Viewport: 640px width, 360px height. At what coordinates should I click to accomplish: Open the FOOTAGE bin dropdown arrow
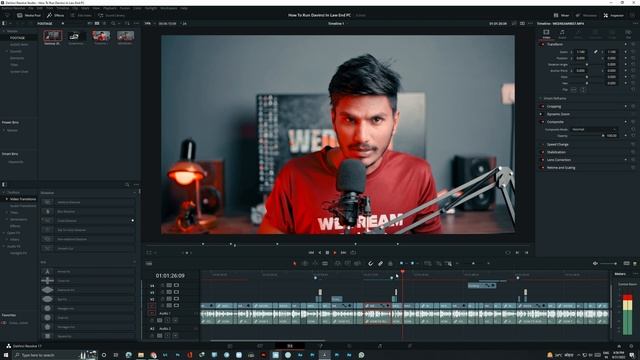[62, 24]
